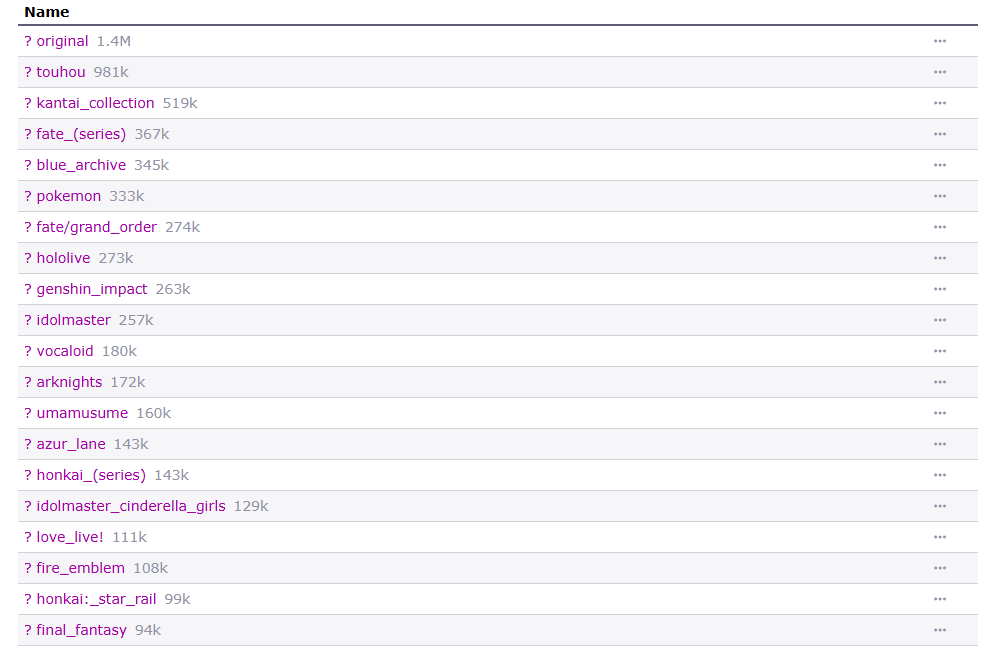Click the question mark wiki link beside touhou
The height and width of the screenshot is (656, 1004).
tap(28, 72)
